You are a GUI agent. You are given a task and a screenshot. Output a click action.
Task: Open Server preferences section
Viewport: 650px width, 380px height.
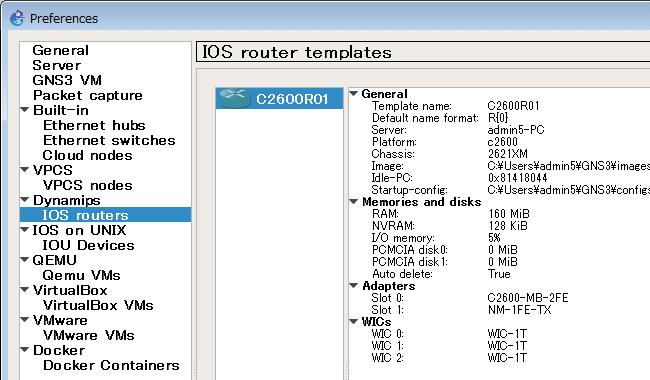pos(57,65)
